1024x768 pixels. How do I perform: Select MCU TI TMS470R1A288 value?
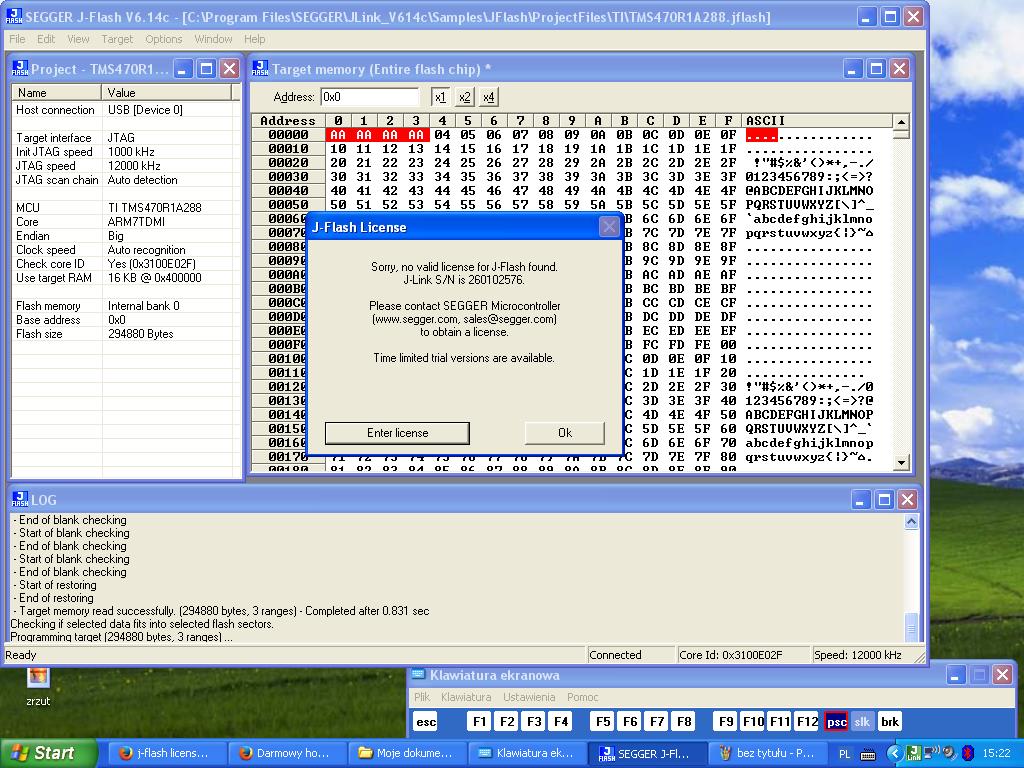tap(155, 208)
